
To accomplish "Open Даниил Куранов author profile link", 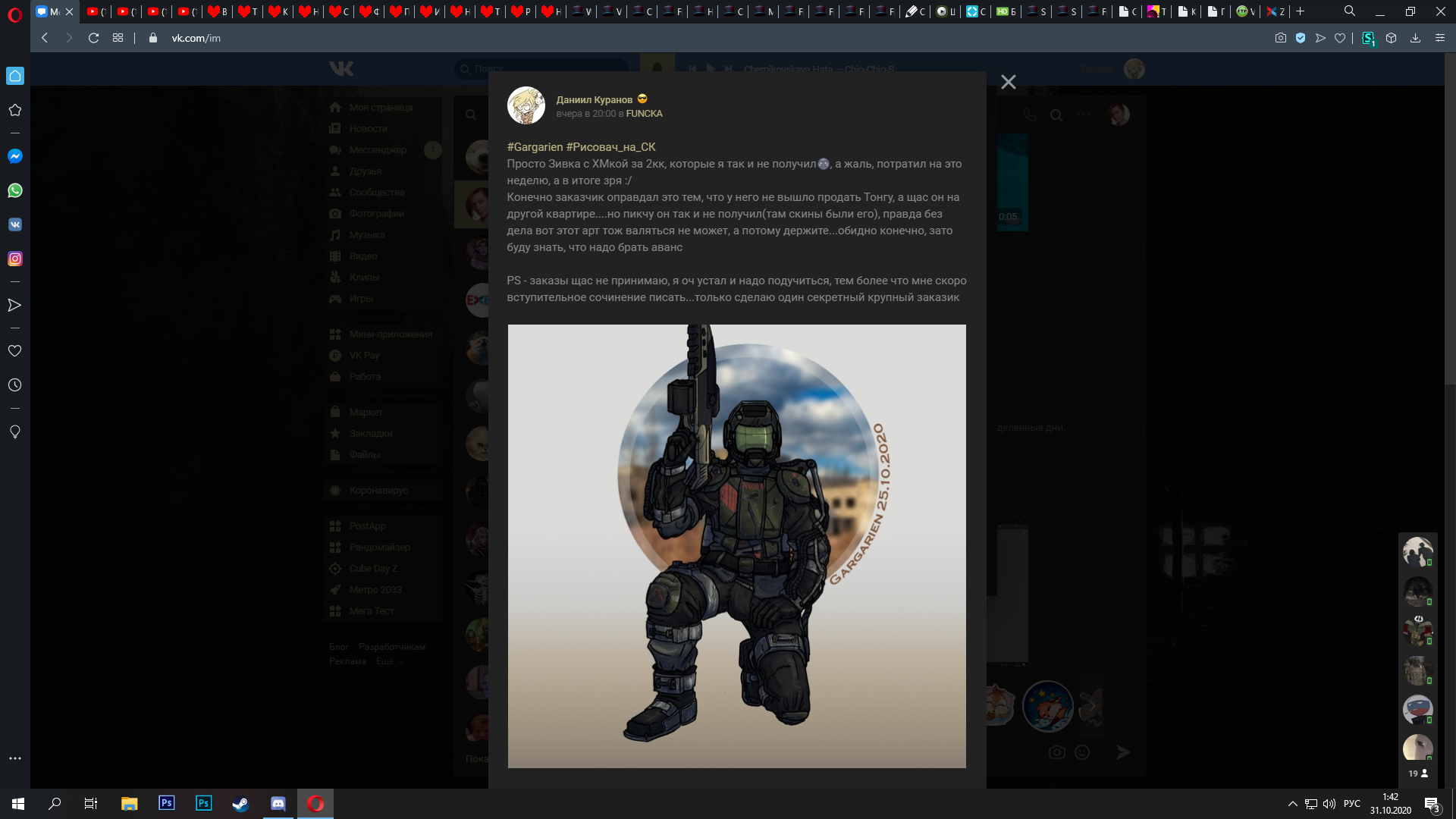I will pos(594,99).
